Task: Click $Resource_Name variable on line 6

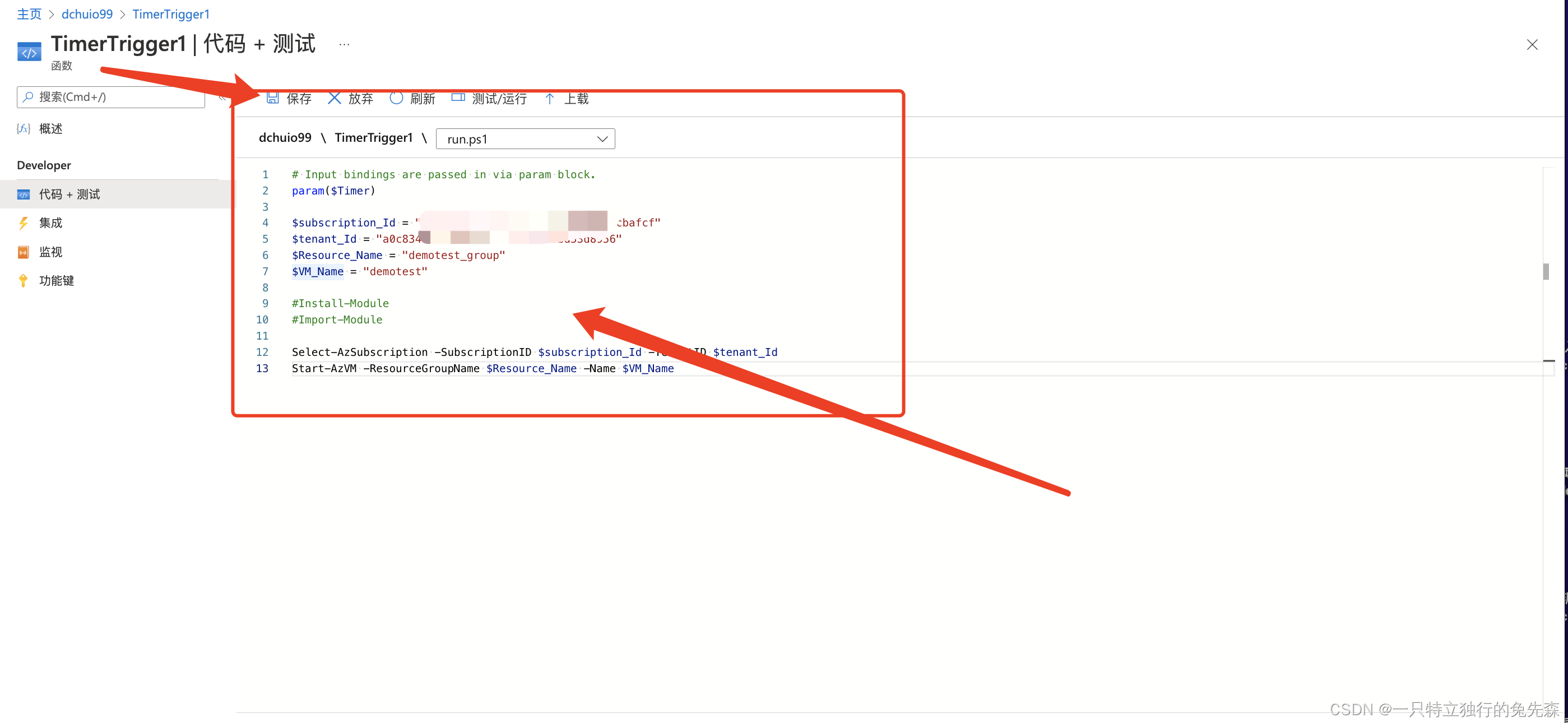Action: (337, 255)
